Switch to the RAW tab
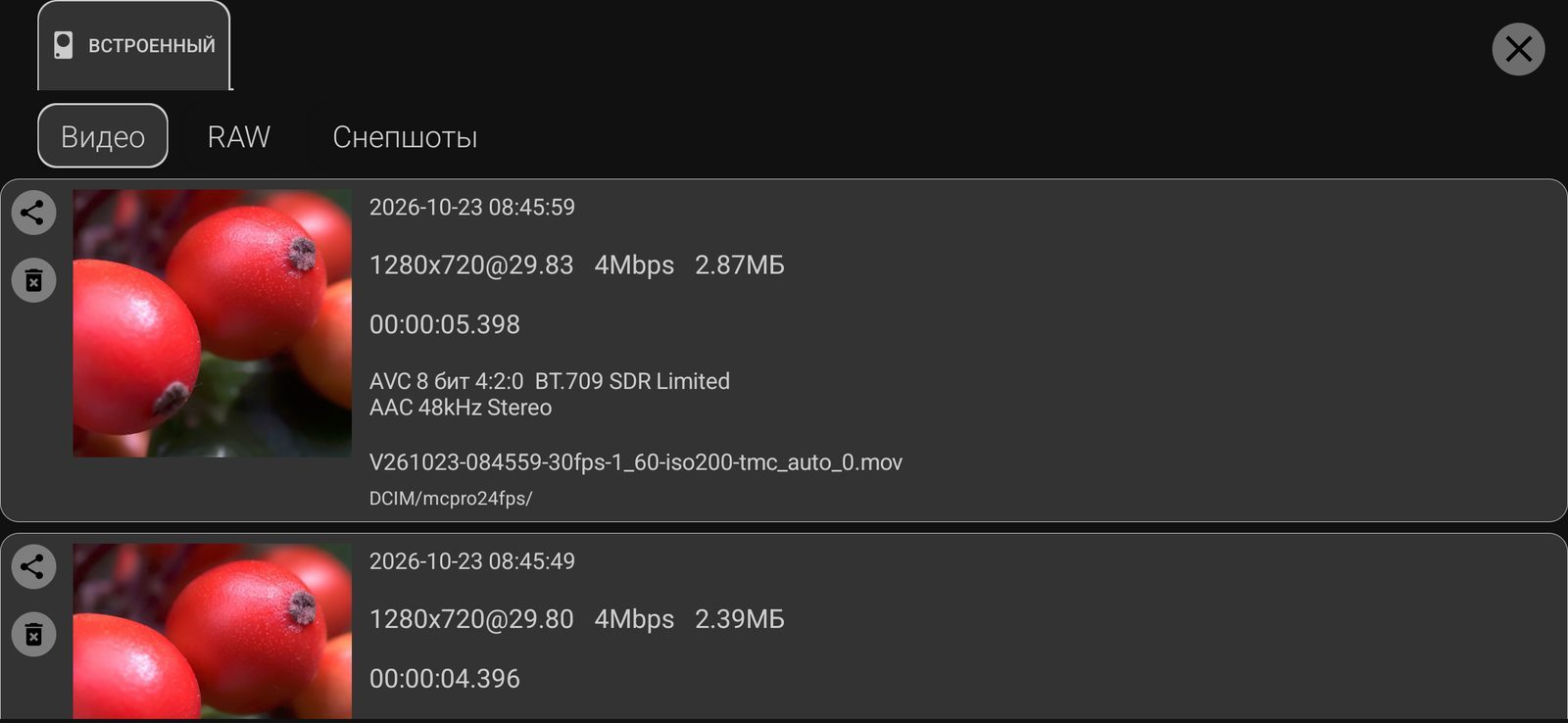Viewport: 1568px width, 723px height. click(238, 136)
